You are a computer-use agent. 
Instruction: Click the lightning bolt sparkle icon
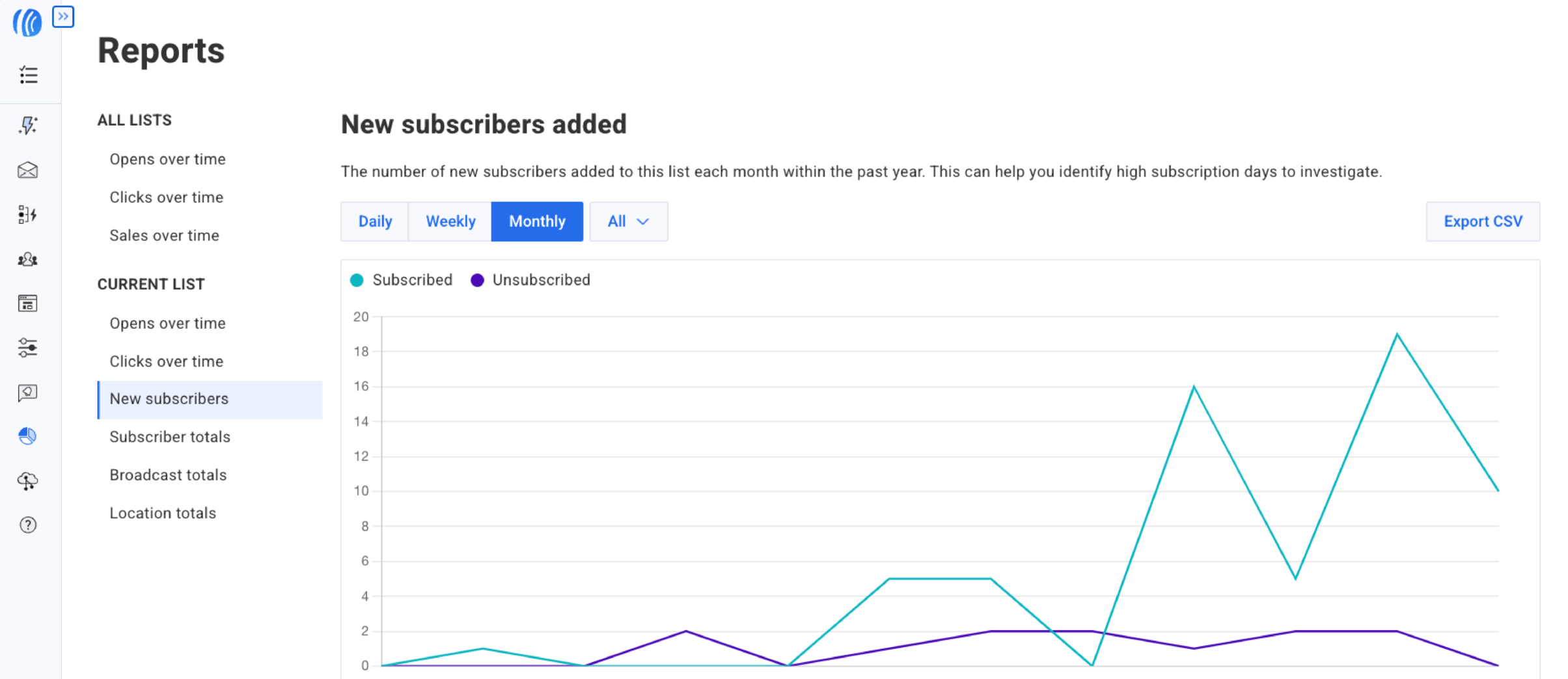[28, 125]
